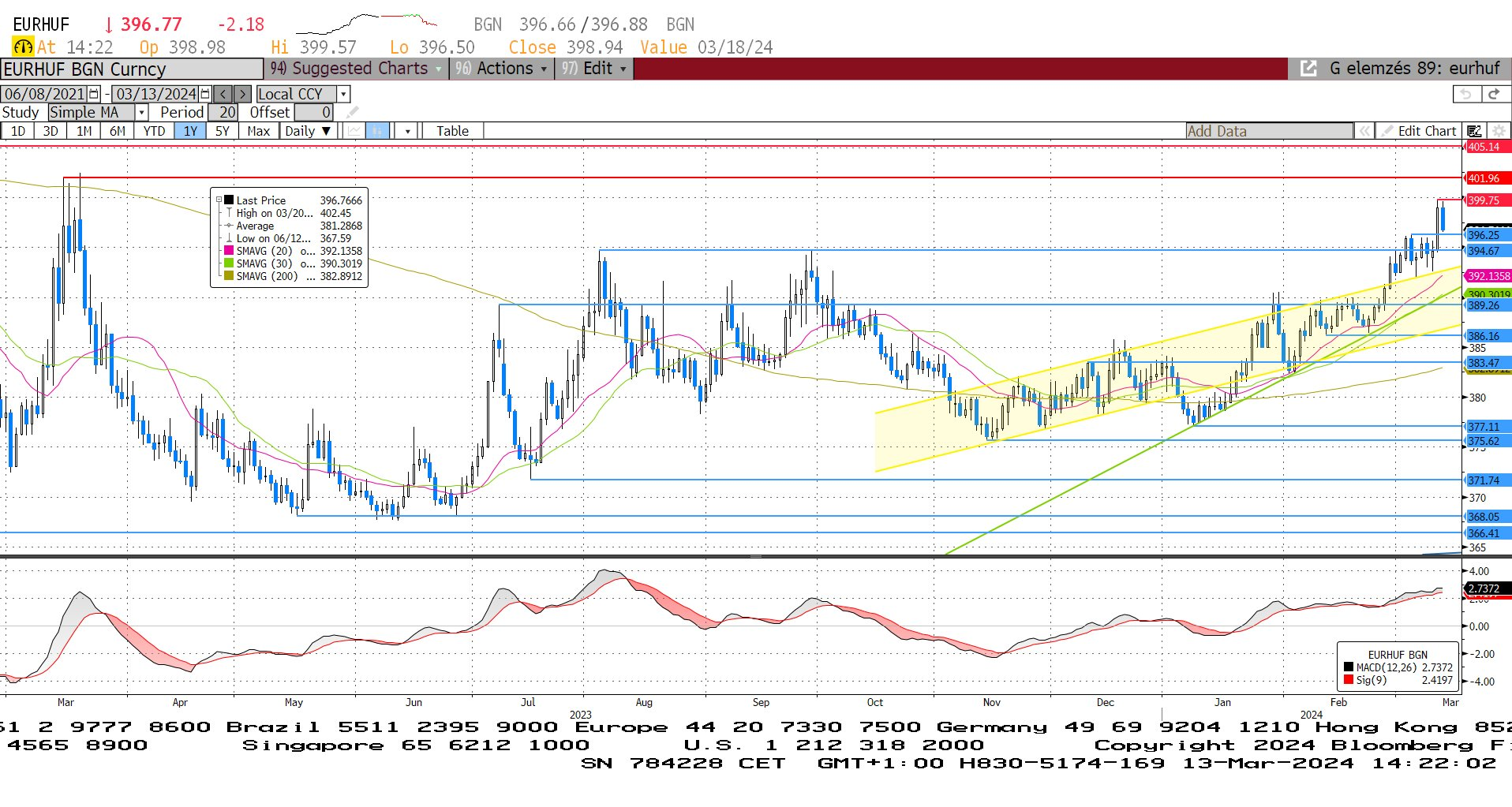
Task: Click the MACD 2.7372 value label
Action: pos(1487,588)
